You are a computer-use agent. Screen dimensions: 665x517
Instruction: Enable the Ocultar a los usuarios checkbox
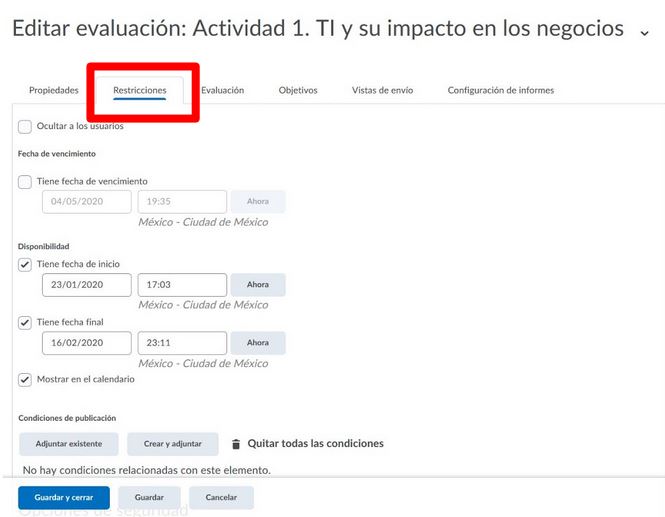click(x=25, y=126)
